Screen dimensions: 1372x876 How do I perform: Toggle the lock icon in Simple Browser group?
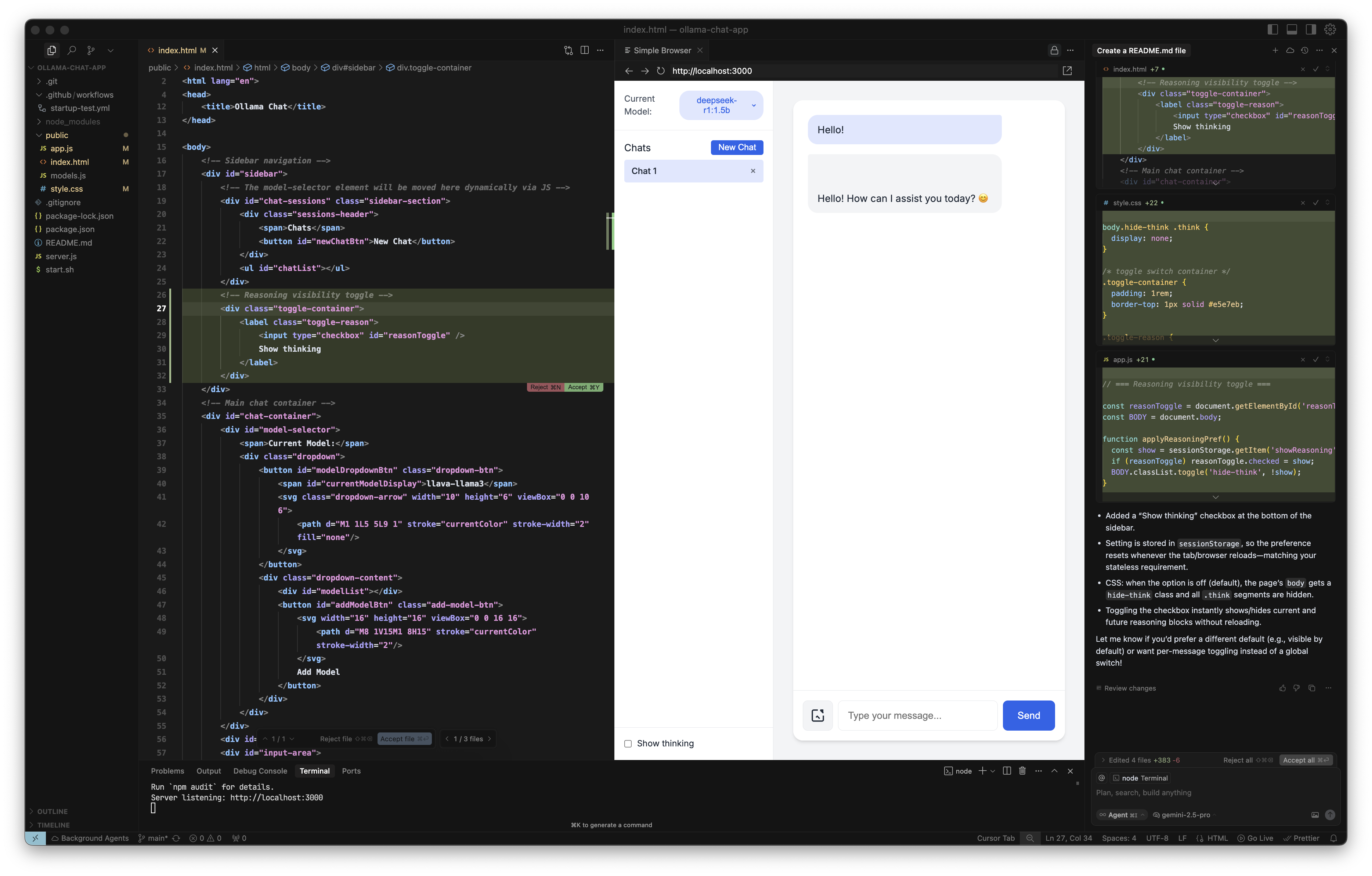tap(1054, 50)
